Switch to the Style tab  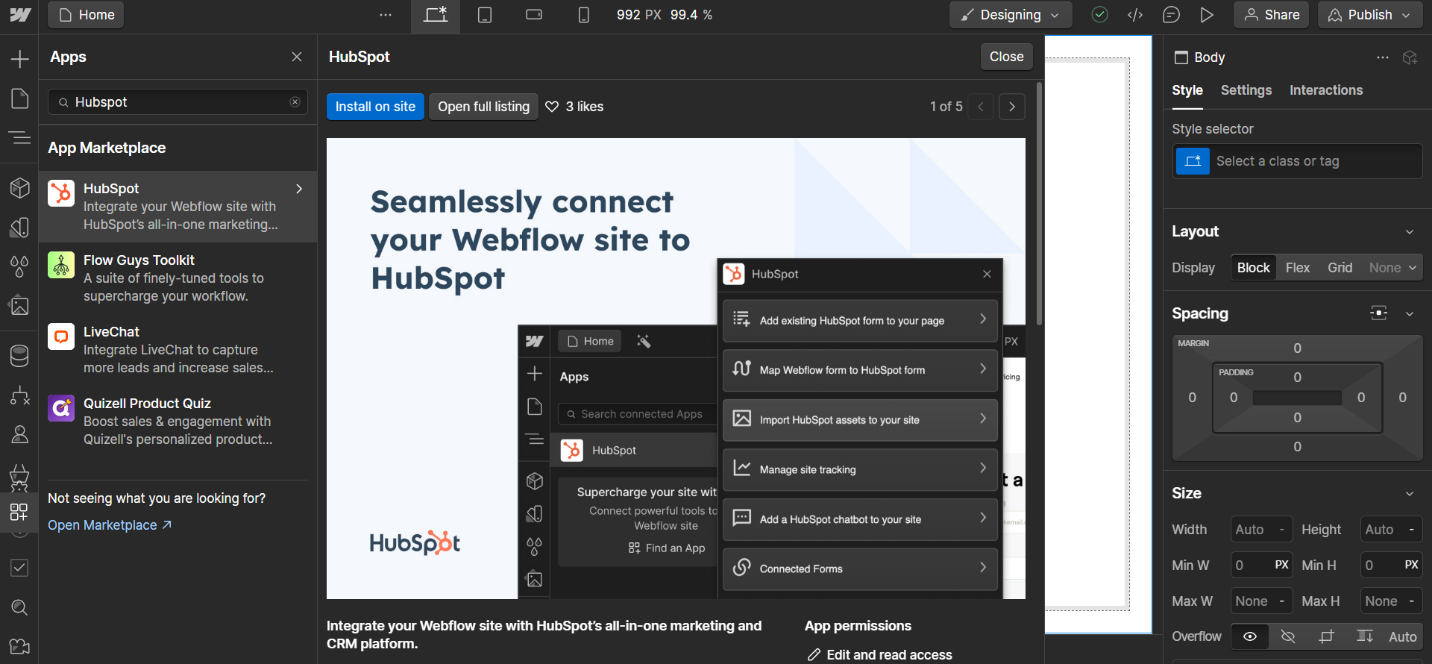click(x=1187, y=90)
